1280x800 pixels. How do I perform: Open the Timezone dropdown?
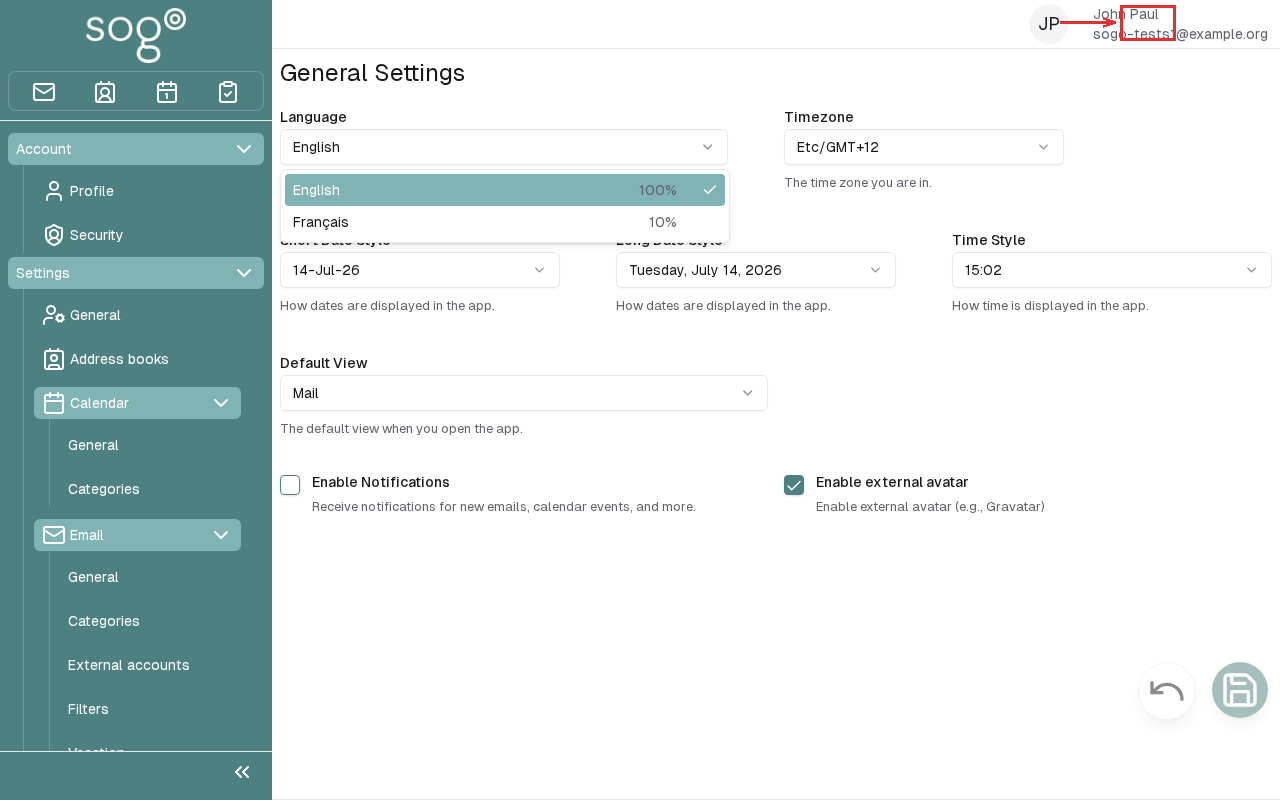(x=924, y=147)
